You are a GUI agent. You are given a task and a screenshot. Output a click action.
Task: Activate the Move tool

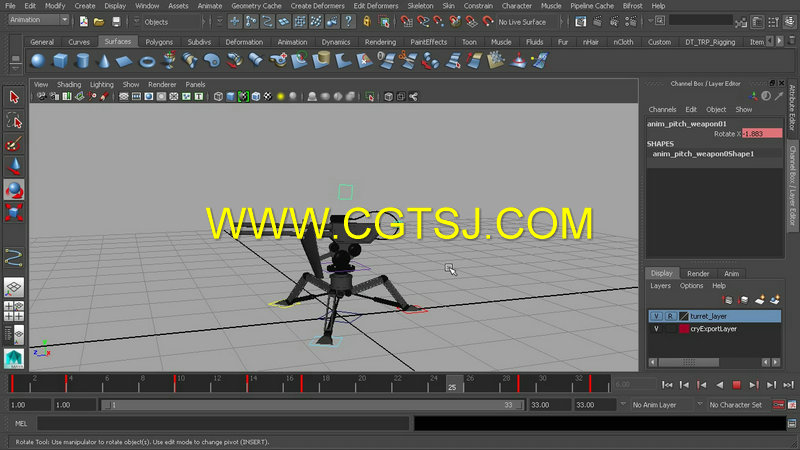point(14,167)
